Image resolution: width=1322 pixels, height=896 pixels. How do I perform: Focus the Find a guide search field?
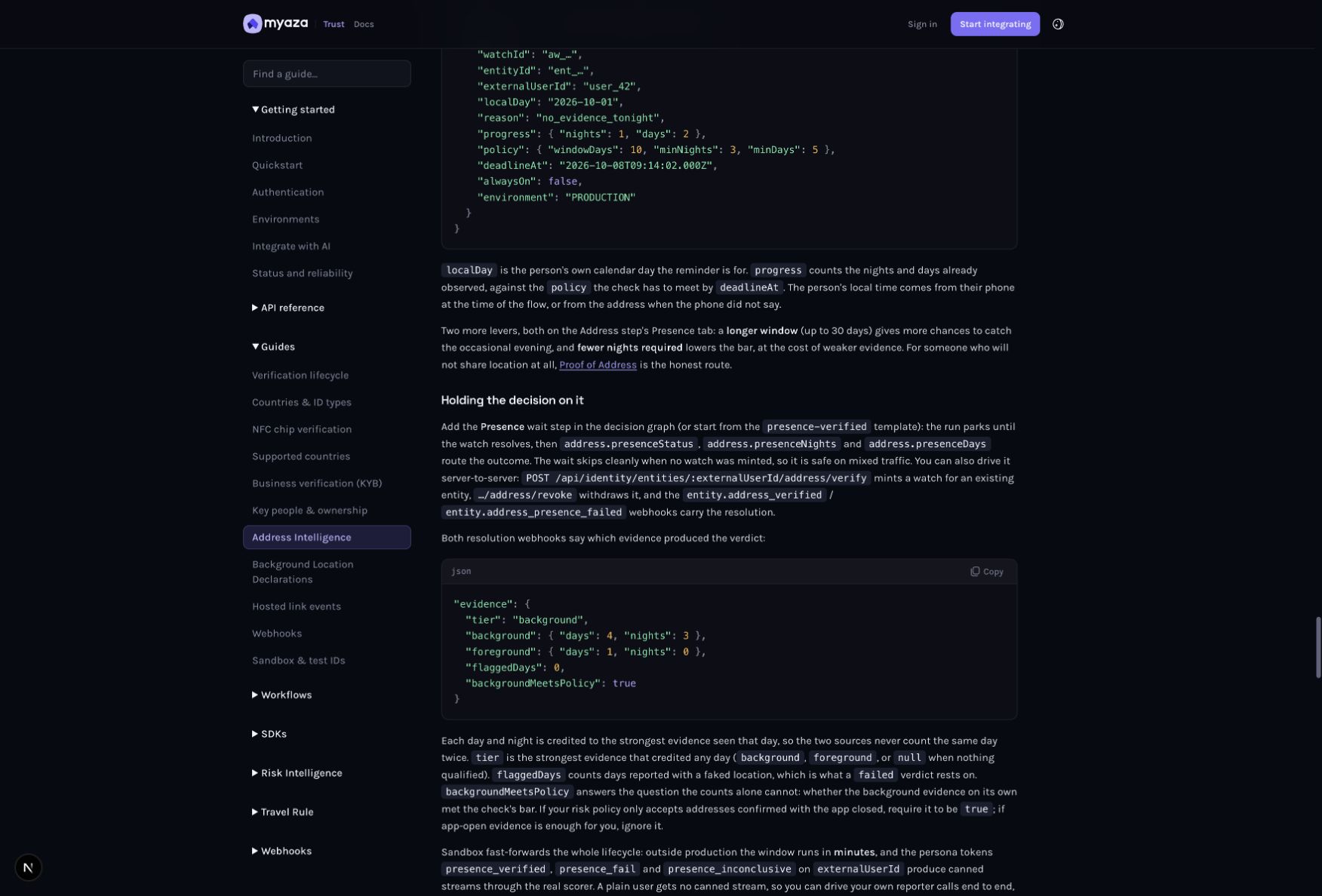pos(327,74)
